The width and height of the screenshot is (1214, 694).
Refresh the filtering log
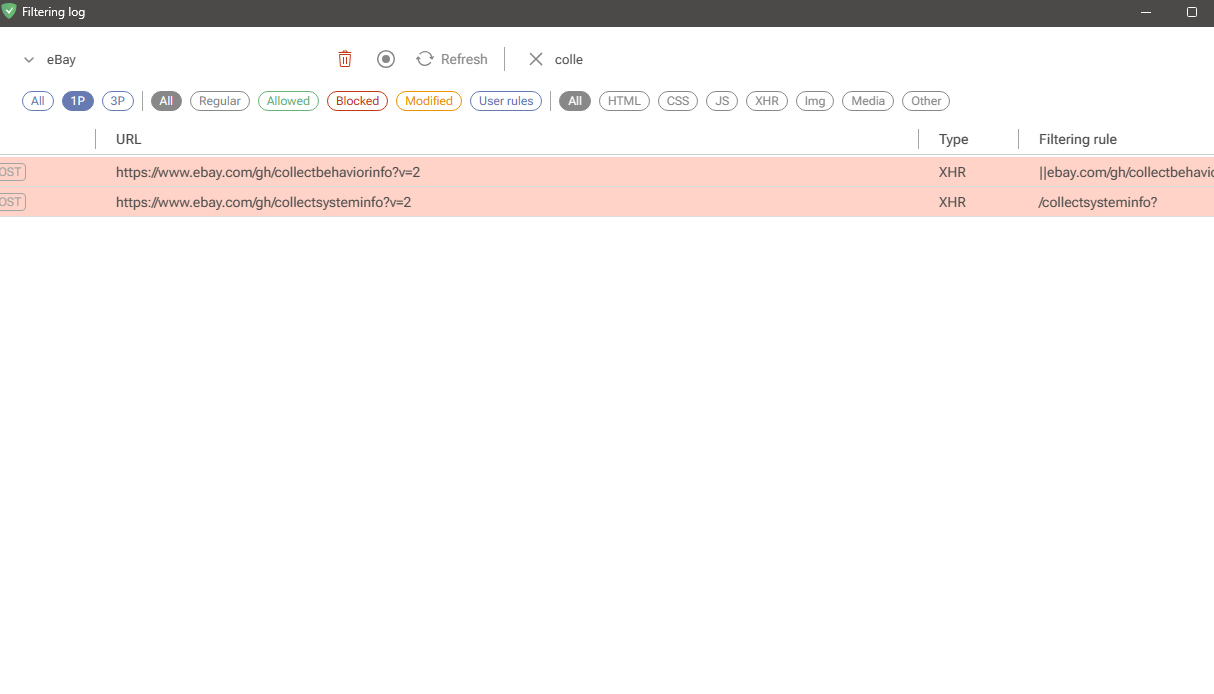click(451, 59)
